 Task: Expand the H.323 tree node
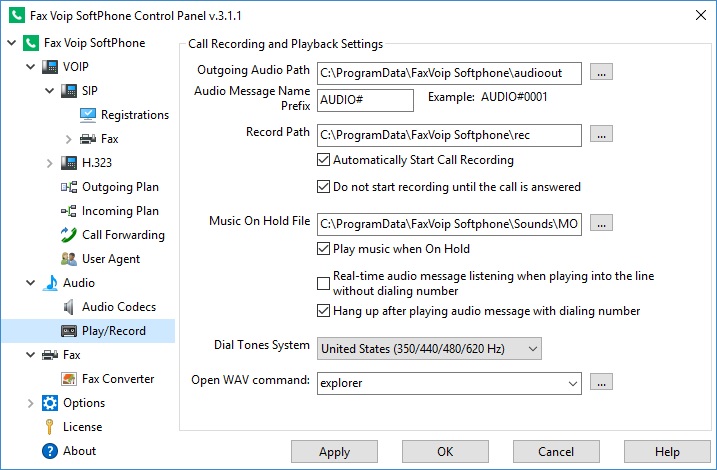(50, 163)
